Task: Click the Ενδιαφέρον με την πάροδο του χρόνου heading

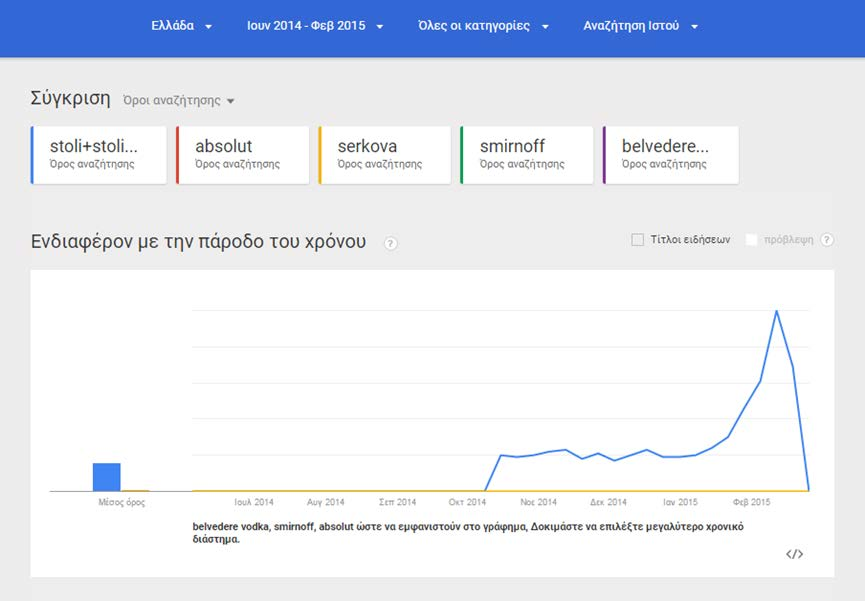Action: 198,242
